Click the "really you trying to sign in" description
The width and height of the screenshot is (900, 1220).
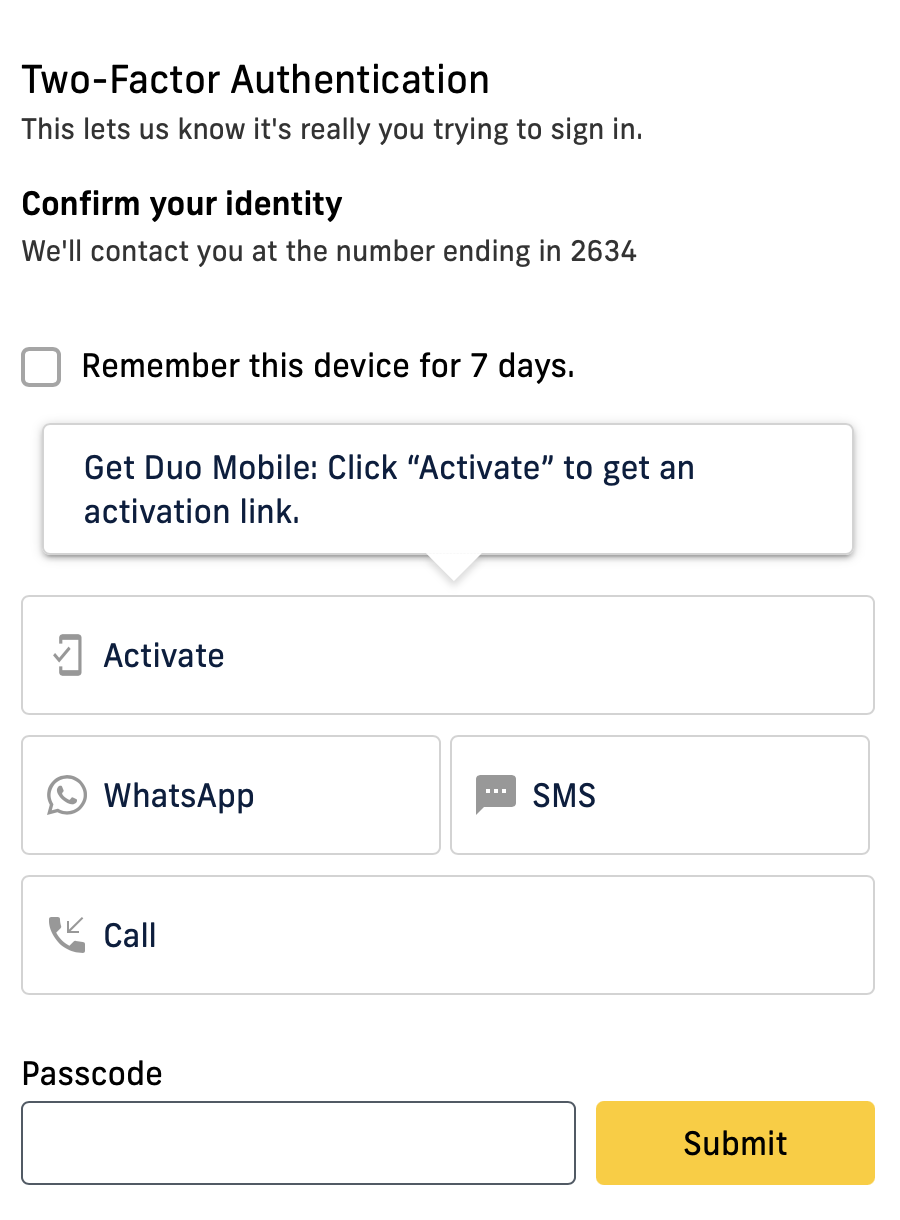(x=332, y=129)
